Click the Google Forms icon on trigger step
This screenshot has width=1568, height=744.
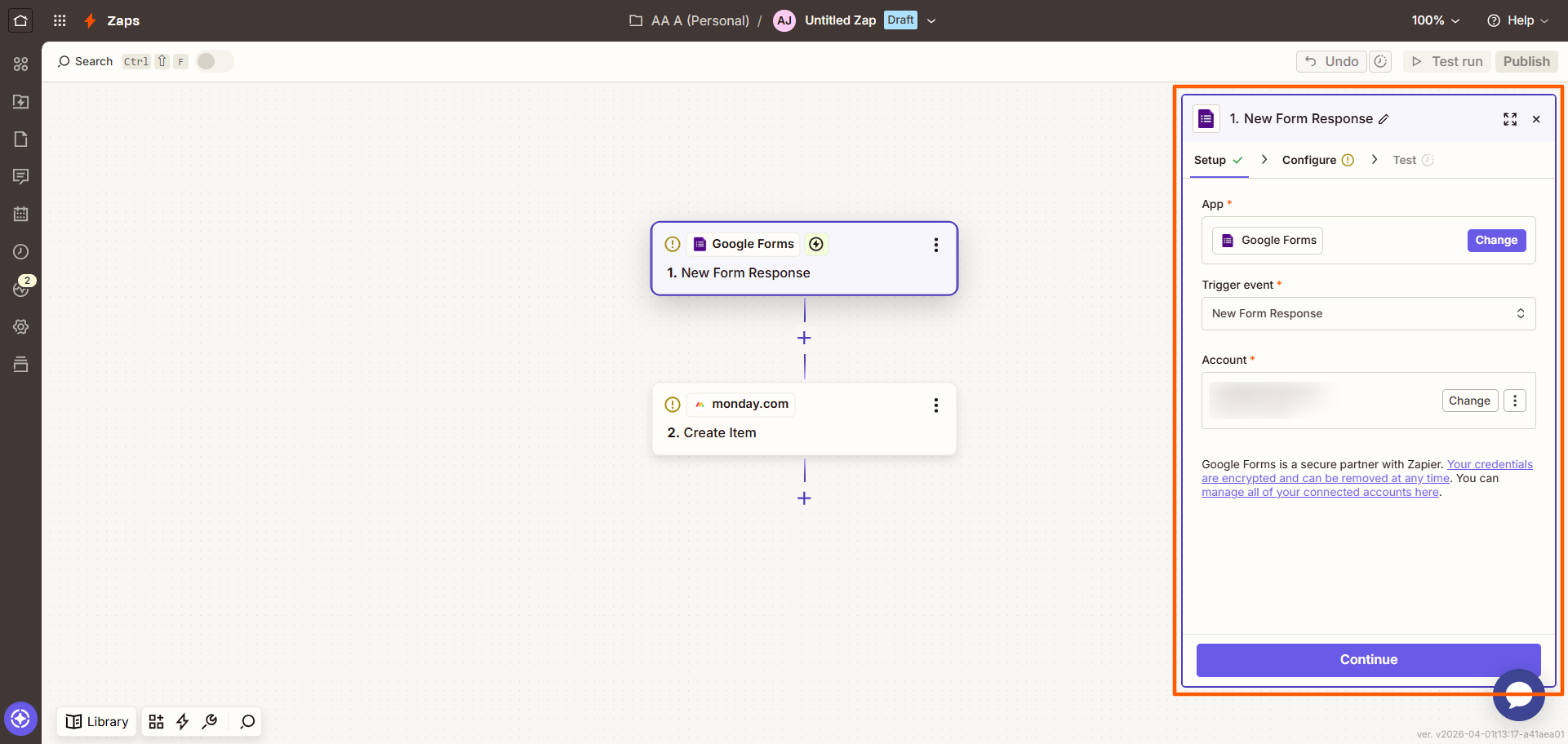tap(700, 244)
